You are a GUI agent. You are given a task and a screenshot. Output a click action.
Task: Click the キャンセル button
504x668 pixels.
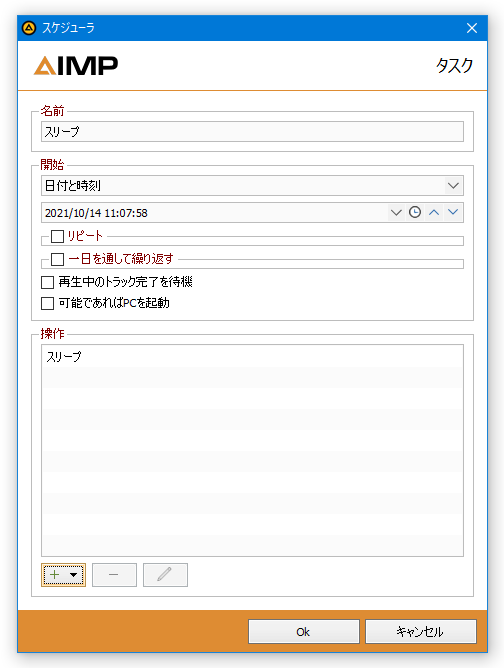click(420, 631)
